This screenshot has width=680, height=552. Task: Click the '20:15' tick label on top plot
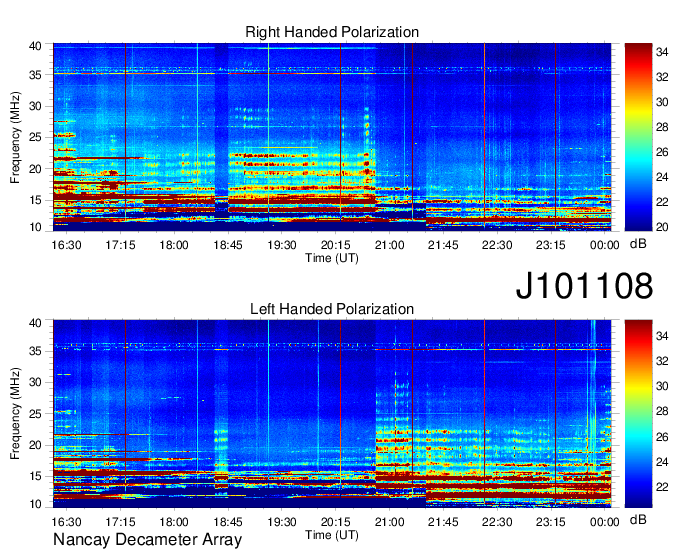[336, 245]
